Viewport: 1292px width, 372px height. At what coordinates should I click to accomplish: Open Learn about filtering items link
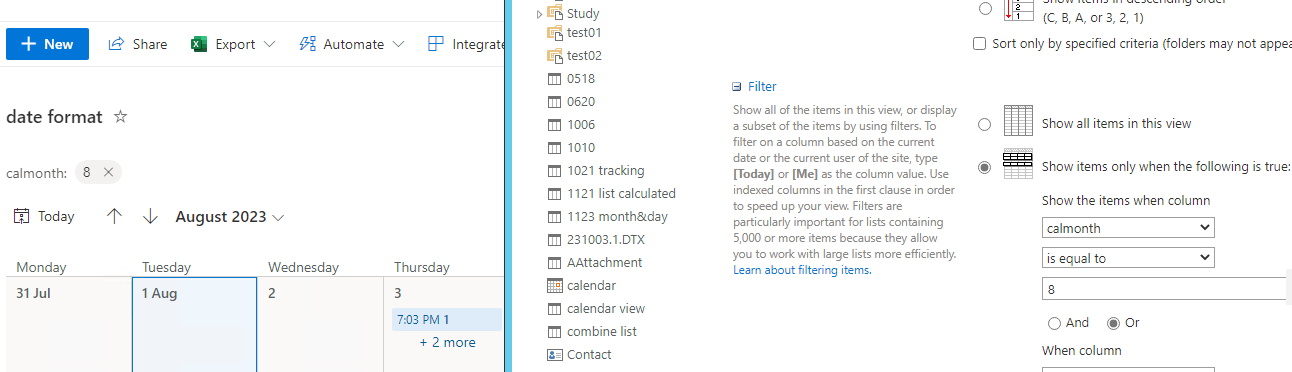pyautogui.click(x=802, y=270)
